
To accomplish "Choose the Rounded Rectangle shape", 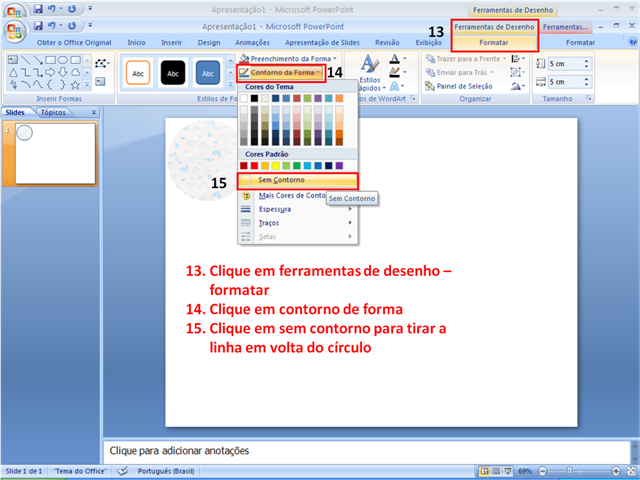I will (x=76, y=60).
